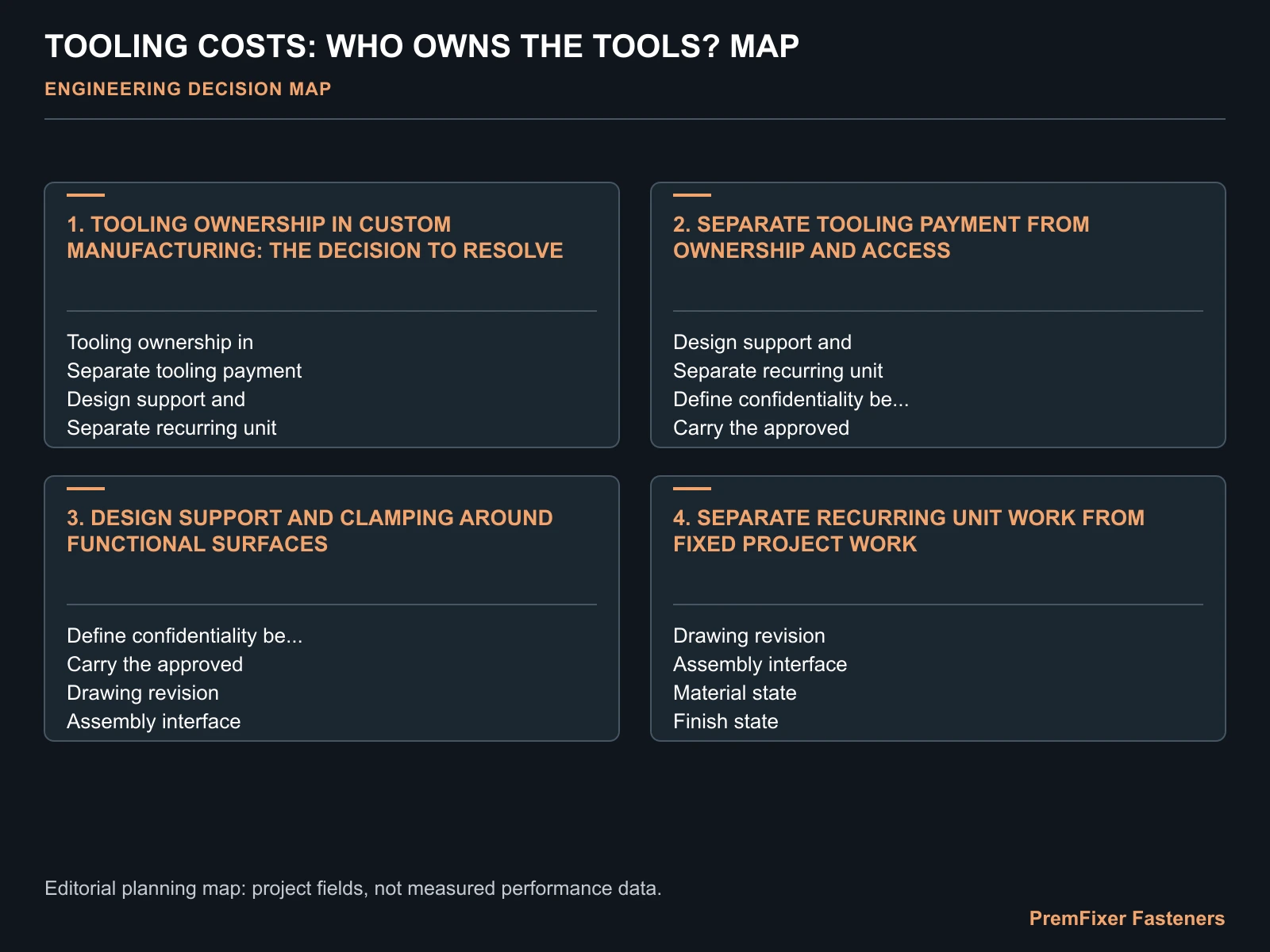Select the "Finish state" row
This screenshot has width=1270, height=952.
726,722
